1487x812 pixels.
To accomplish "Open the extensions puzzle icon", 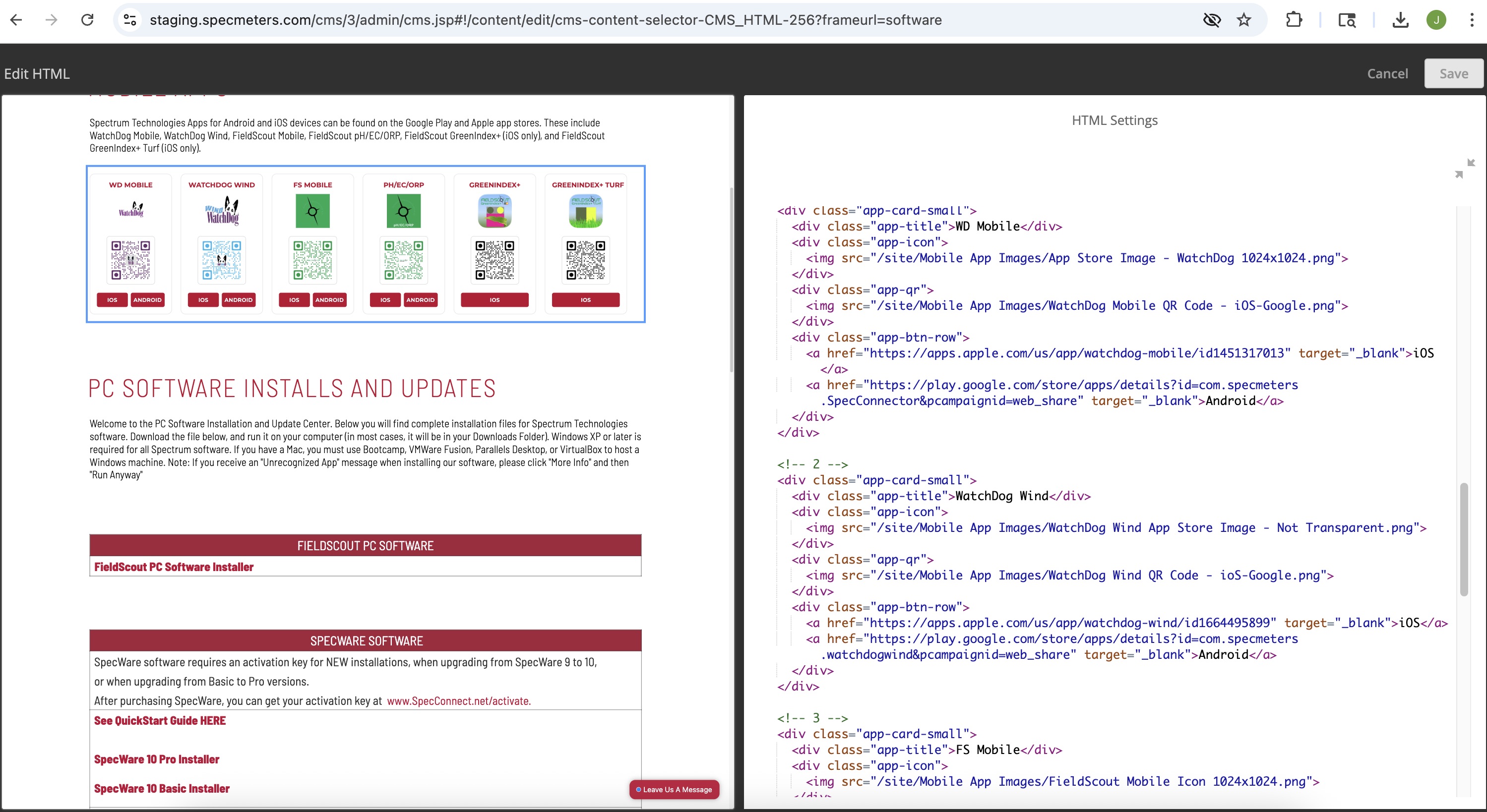I will (1294, 20).
